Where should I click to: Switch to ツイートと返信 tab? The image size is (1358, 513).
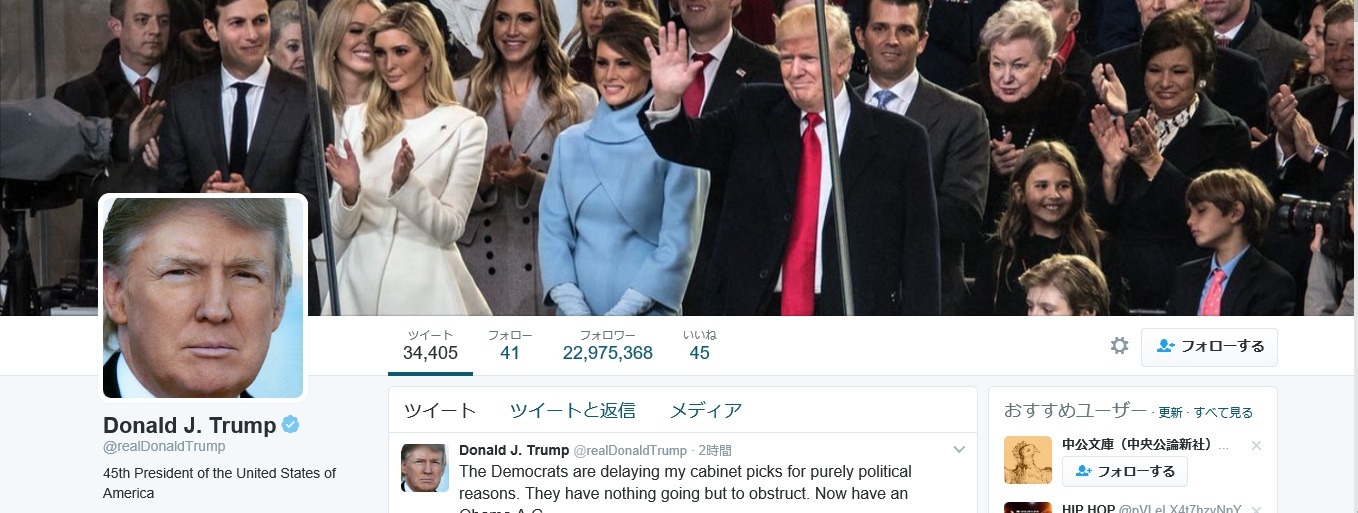tap(572, 410)
